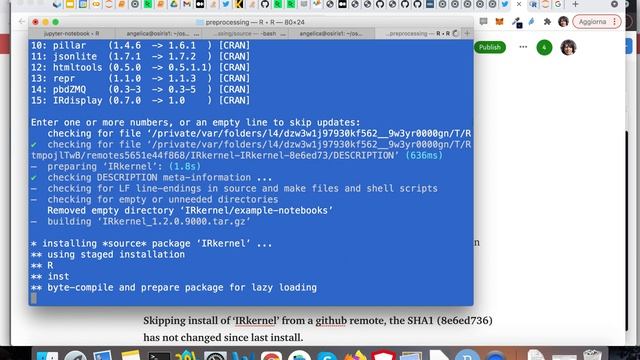The height and width of the screenshot is (360, 640).
Task: Select the preprocessing R terminal tab
Action: 418,33
